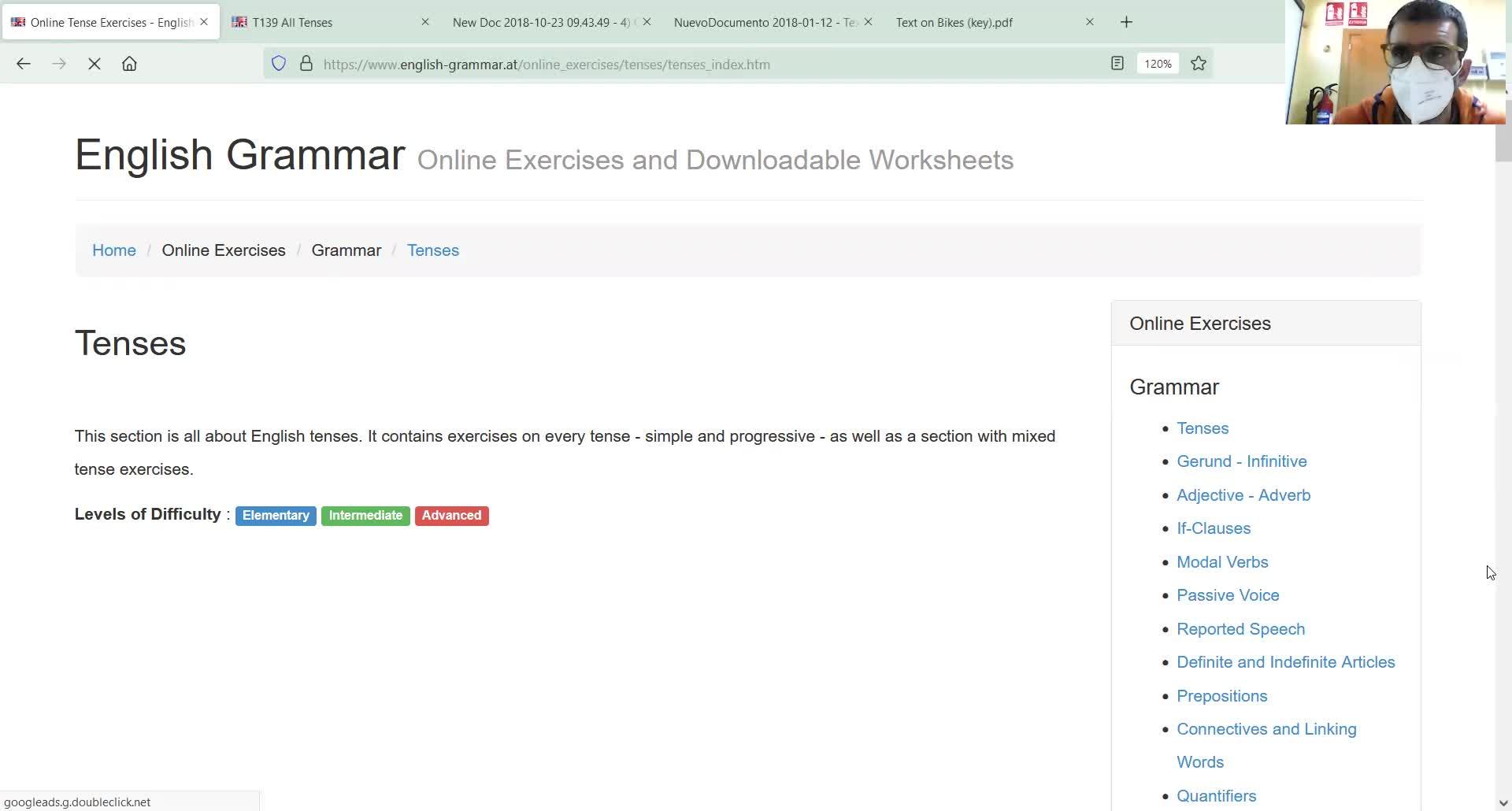This screenshot has width=1512, height=811.
Task: Open the Gerund - Infinitive link
Action: click(x=1241, y=461)
